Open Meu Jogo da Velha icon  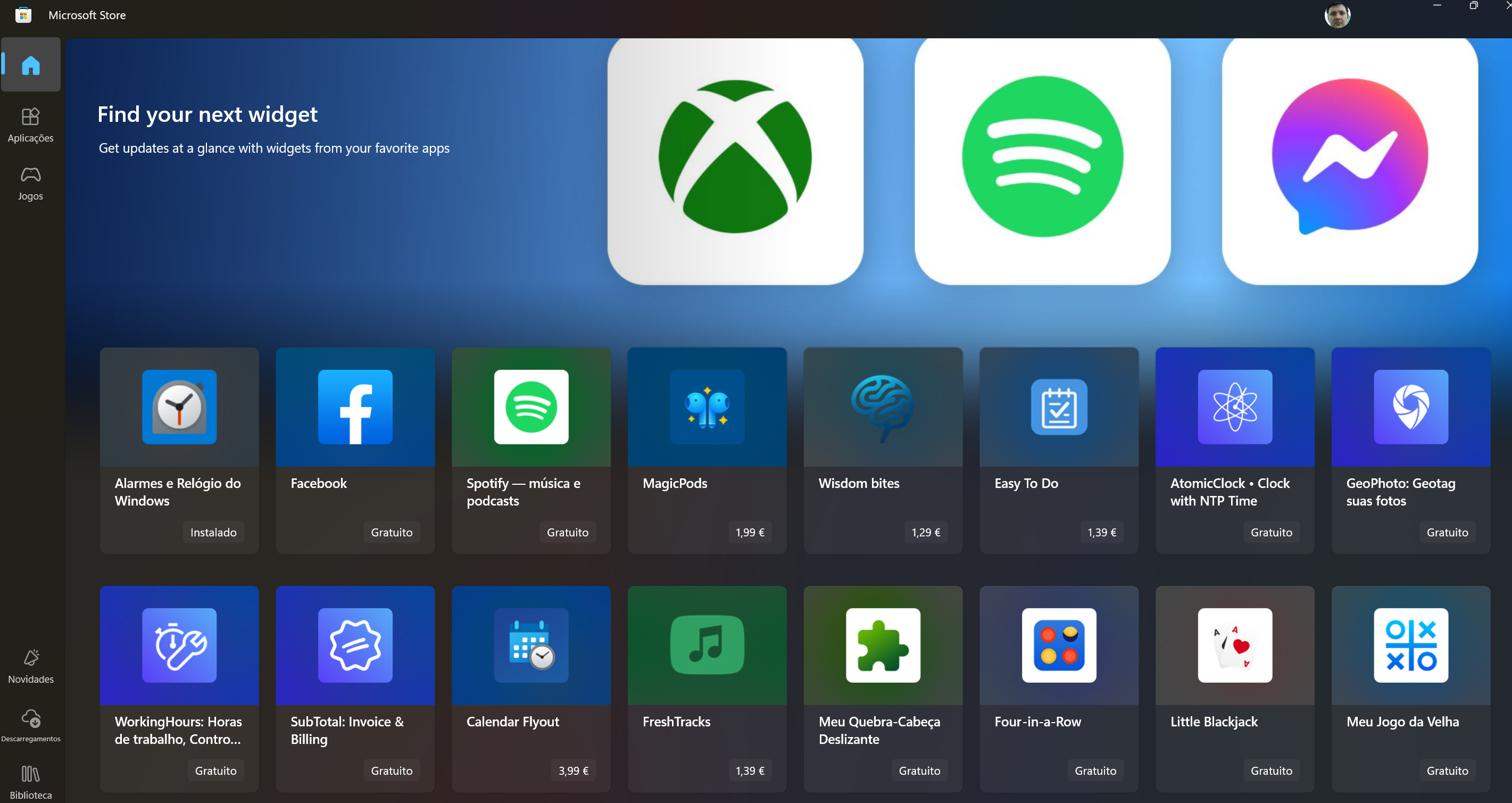tap(1411, 645)
